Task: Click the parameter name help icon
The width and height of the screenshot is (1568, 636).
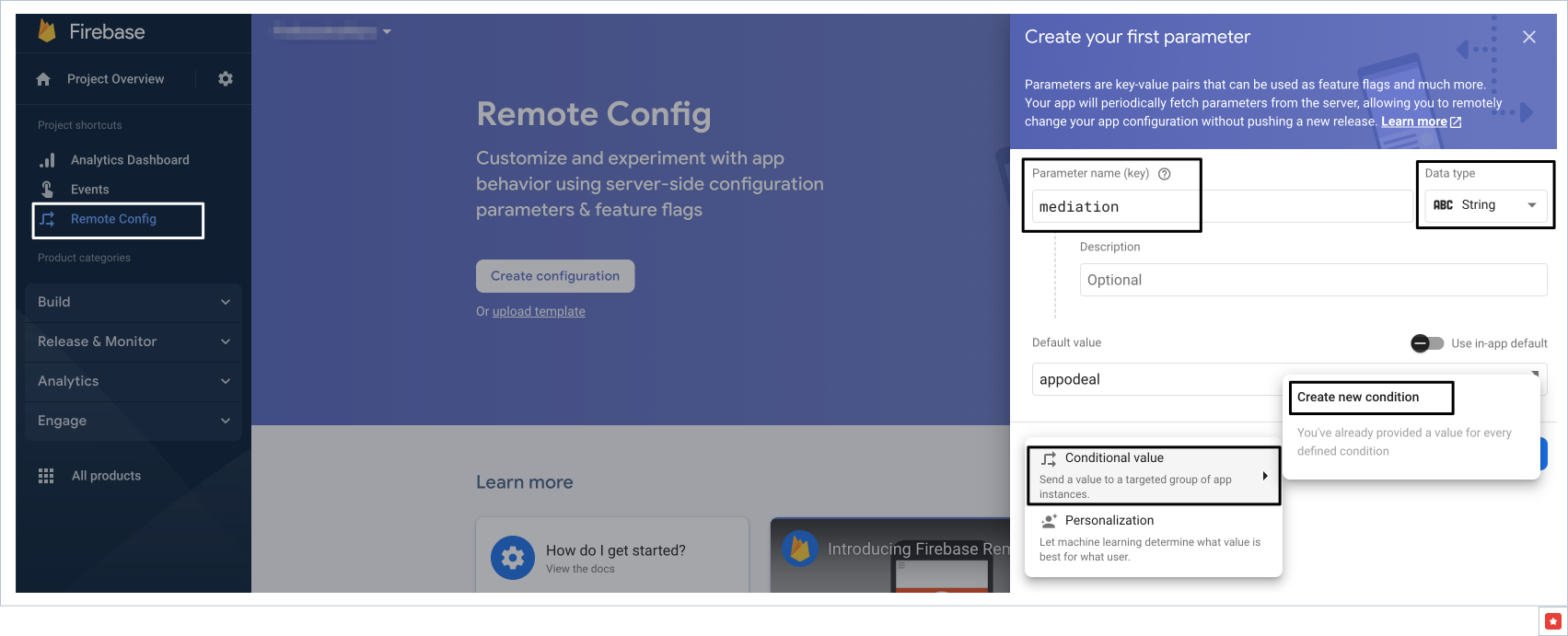Action: click(x=1164, y=174)
